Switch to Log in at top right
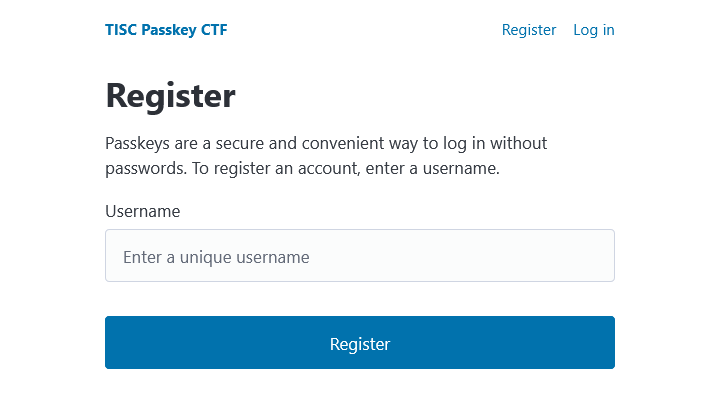The height and width of the screenshot is (403, 720). click(593, 30)
